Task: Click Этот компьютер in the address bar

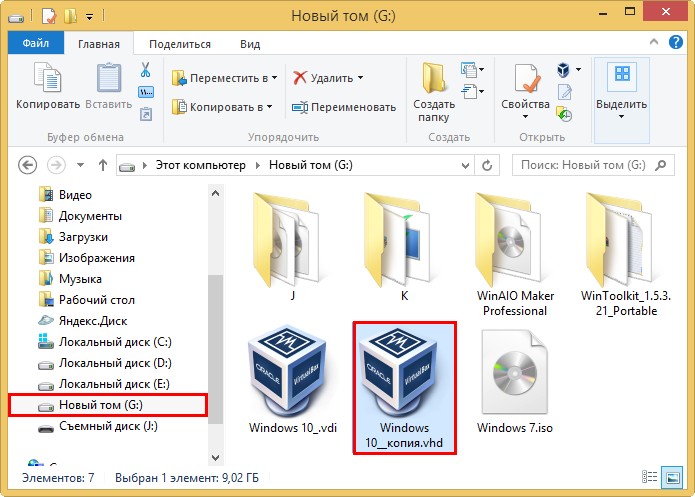Action: click(x=200, y=165)
